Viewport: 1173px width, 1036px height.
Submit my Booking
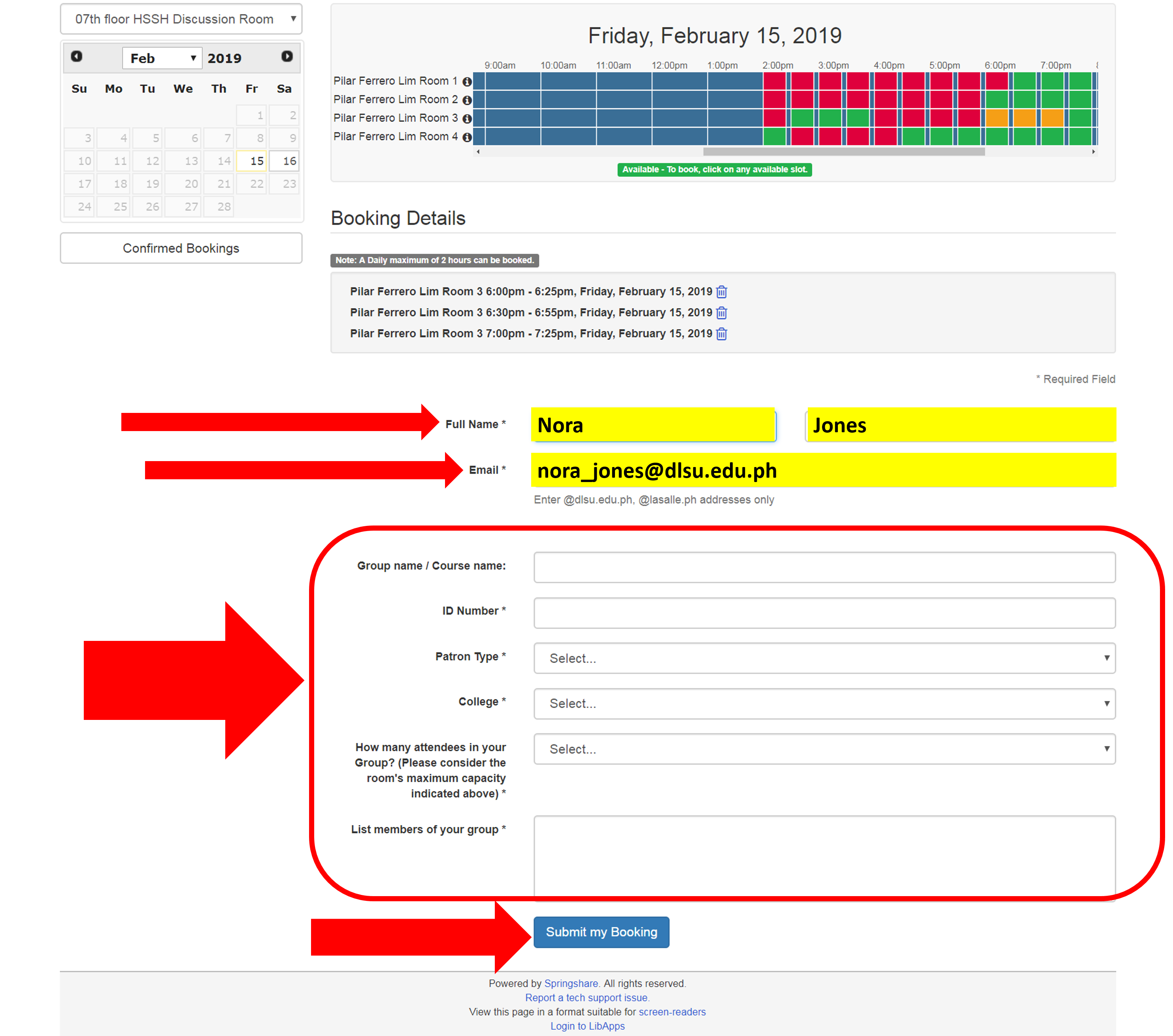coord(602,932)
